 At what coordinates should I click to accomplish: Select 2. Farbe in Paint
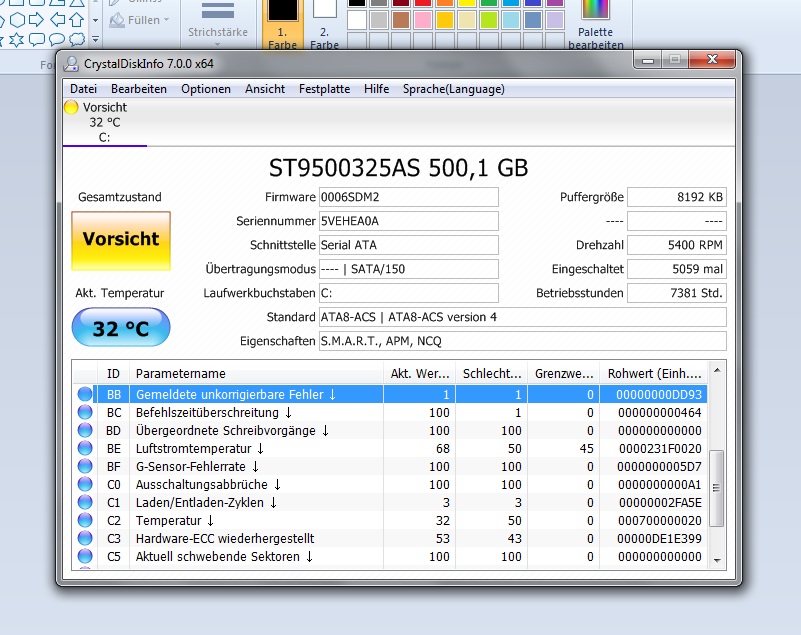click(324, 25)
